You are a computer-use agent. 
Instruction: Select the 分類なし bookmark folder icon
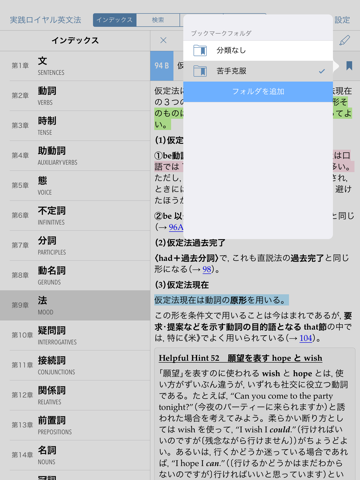(200, 51)
